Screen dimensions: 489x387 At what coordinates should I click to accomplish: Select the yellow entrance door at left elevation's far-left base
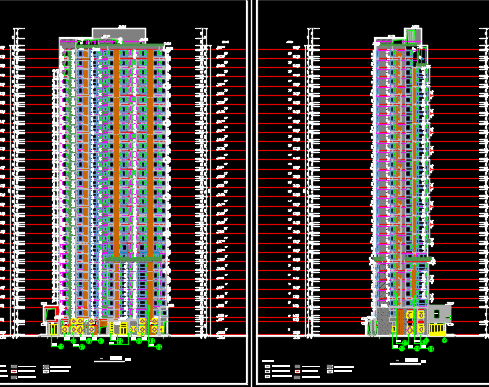coord(53,329)
